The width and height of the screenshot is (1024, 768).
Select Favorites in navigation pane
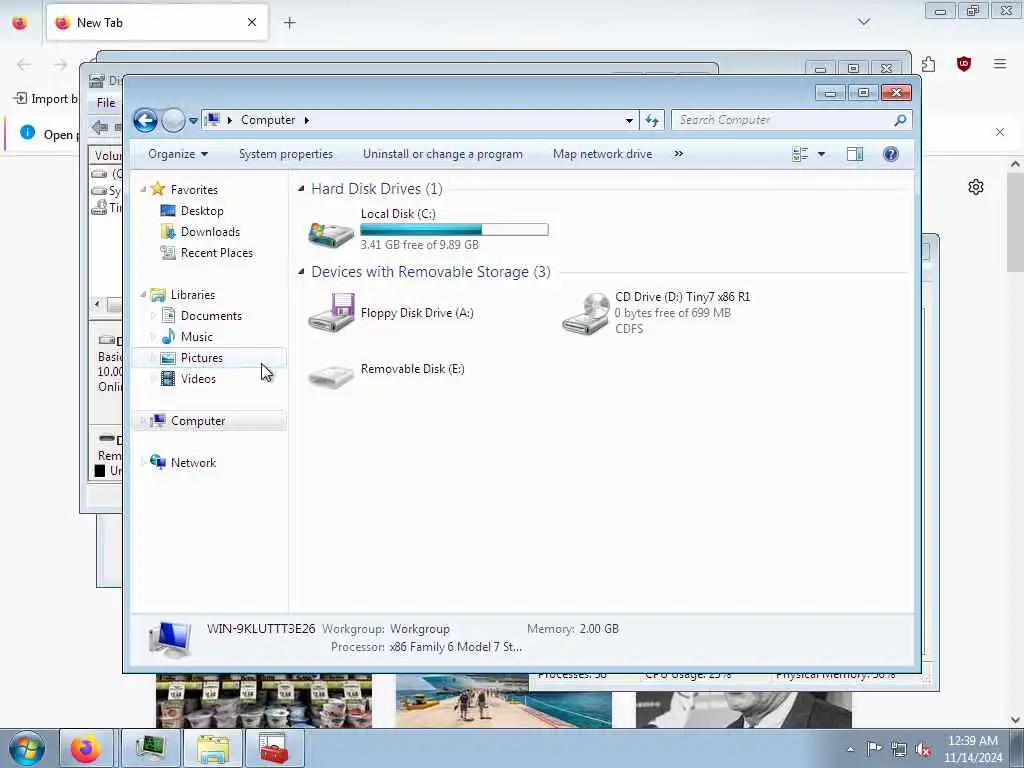(194, 189)
